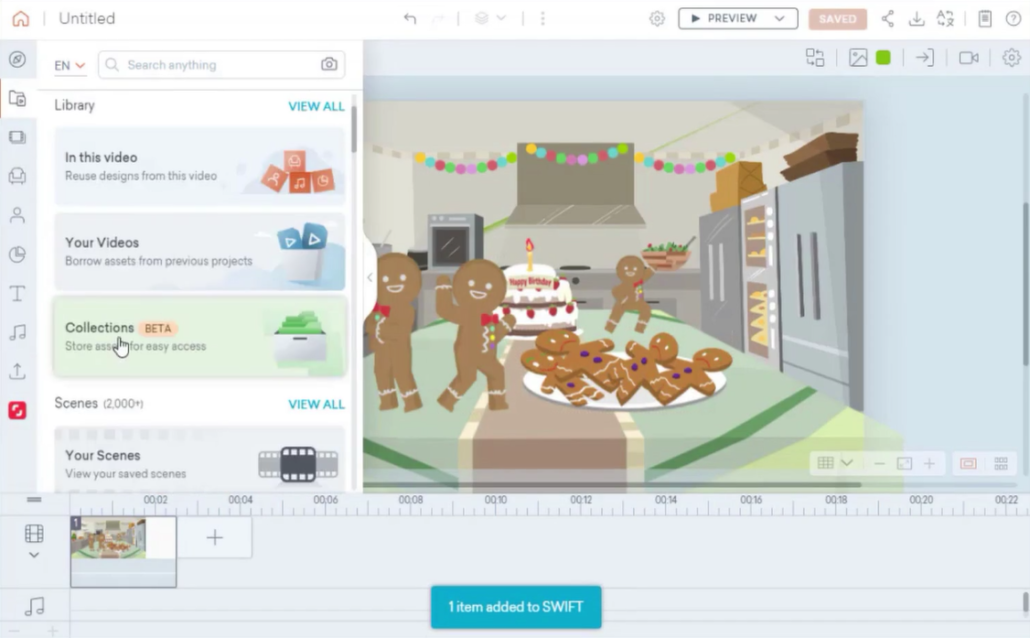Click the home icon in top bar

20,19
